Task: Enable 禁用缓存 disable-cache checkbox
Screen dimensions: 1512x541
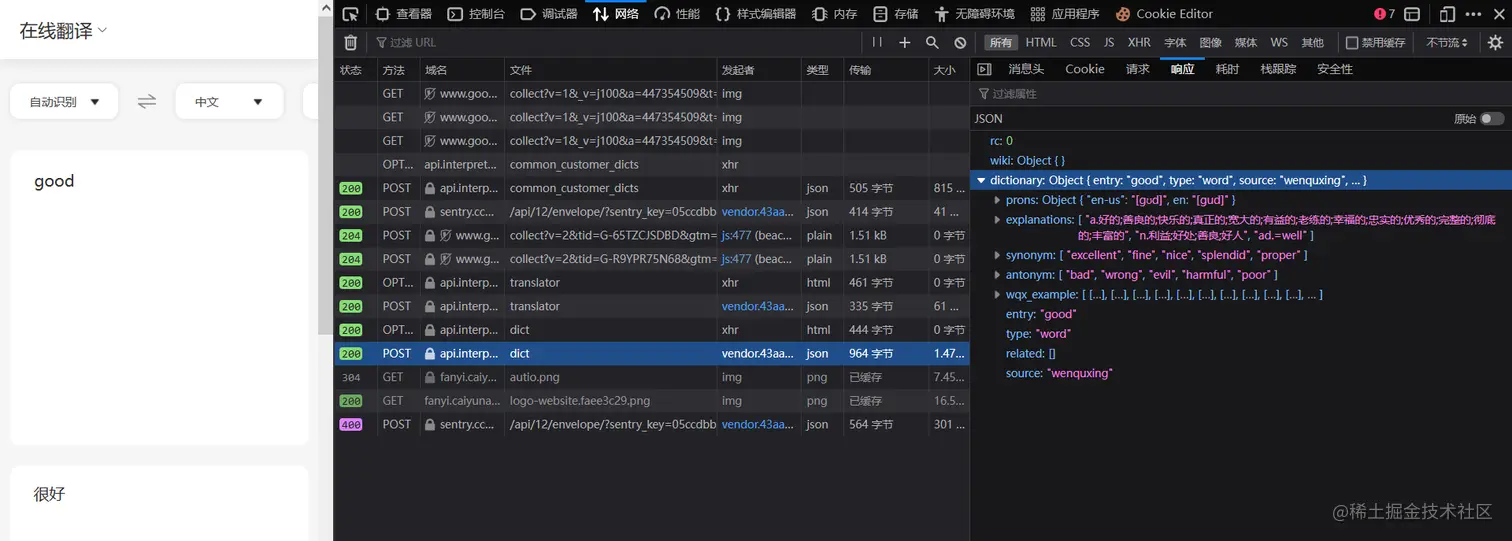Action: (1352, 43)
